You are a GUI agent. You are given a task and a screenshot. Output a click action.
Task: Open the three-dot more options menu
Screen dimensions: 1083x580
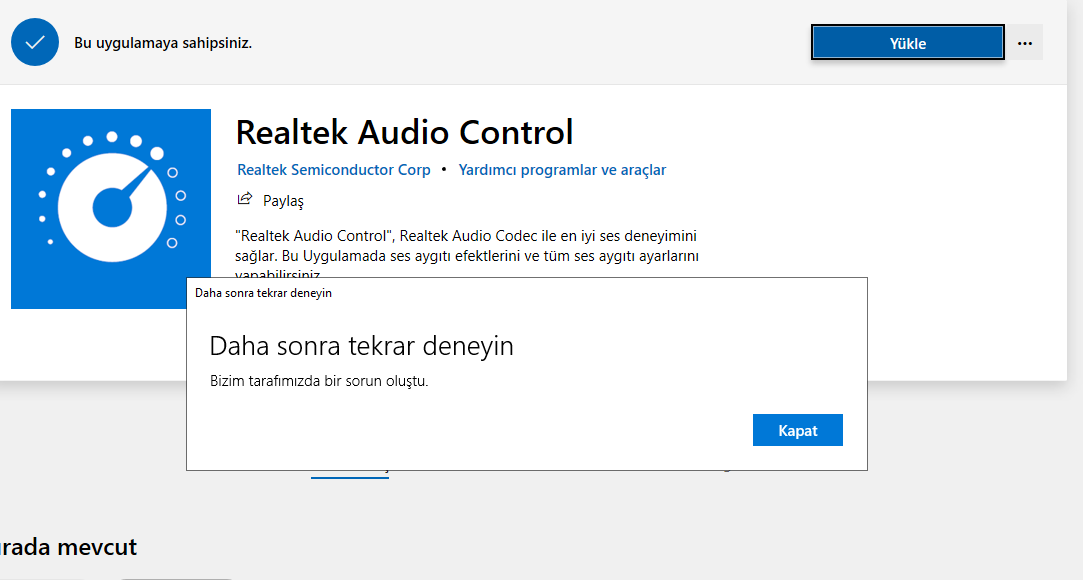pyautogui.click(x=1025, y=43)
